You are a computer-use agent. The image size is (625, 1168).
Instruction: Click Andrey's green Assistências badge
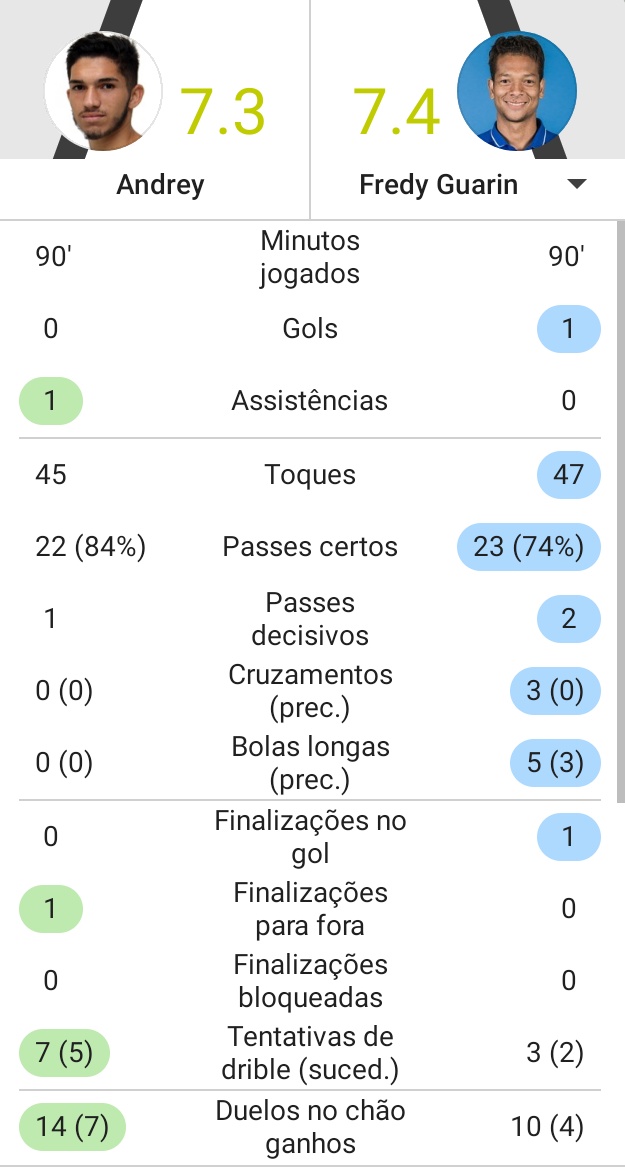click(x=51, y=401)
